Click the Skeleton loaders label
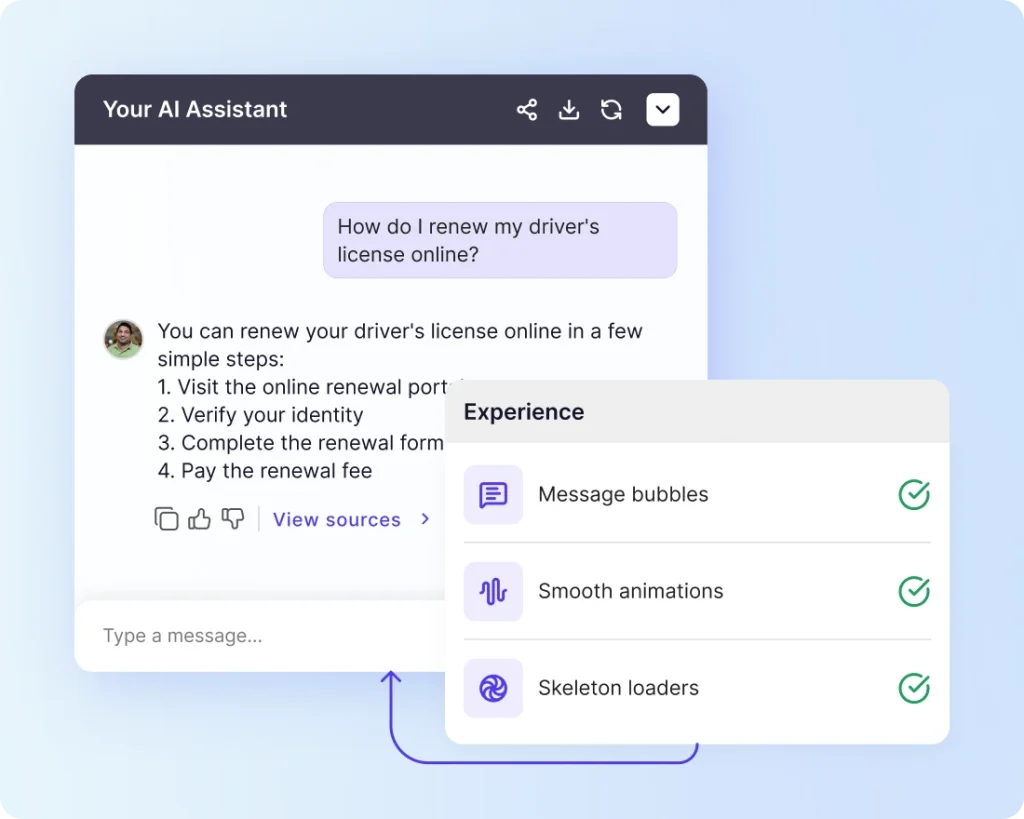The image size is (1024, 819). [x=618, y=688]
